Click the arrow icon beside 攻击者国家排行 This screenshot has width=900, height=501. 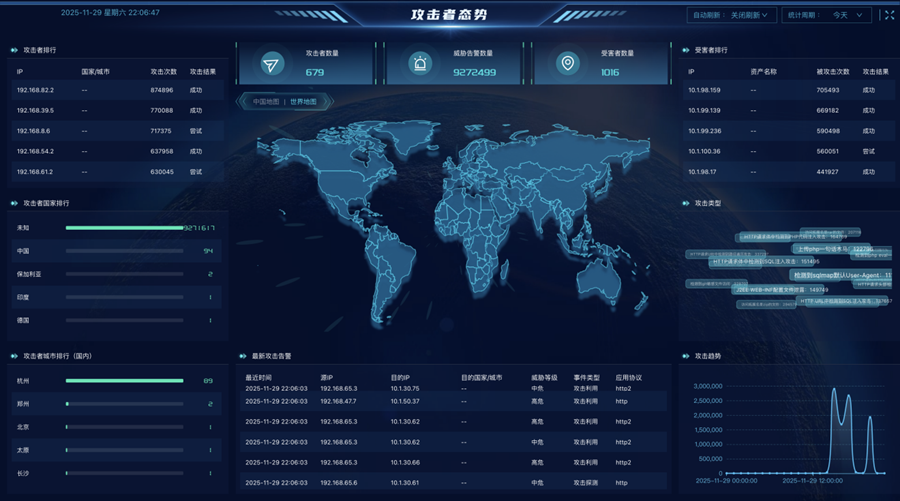click(x=14, y=203)
